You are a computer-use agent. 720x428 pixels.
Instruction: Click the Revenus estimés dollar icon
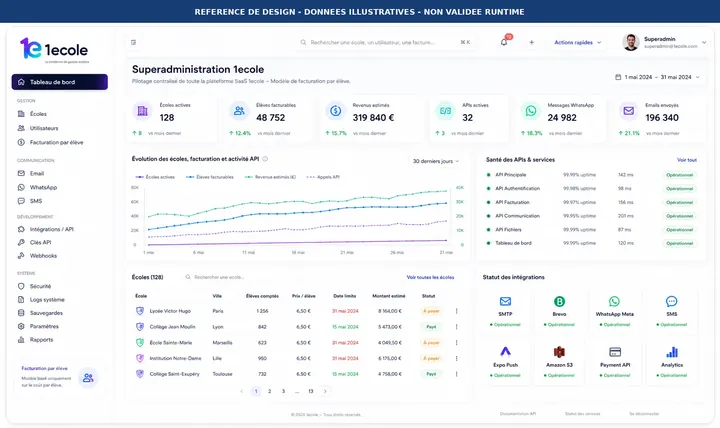[x=336, y=111]
